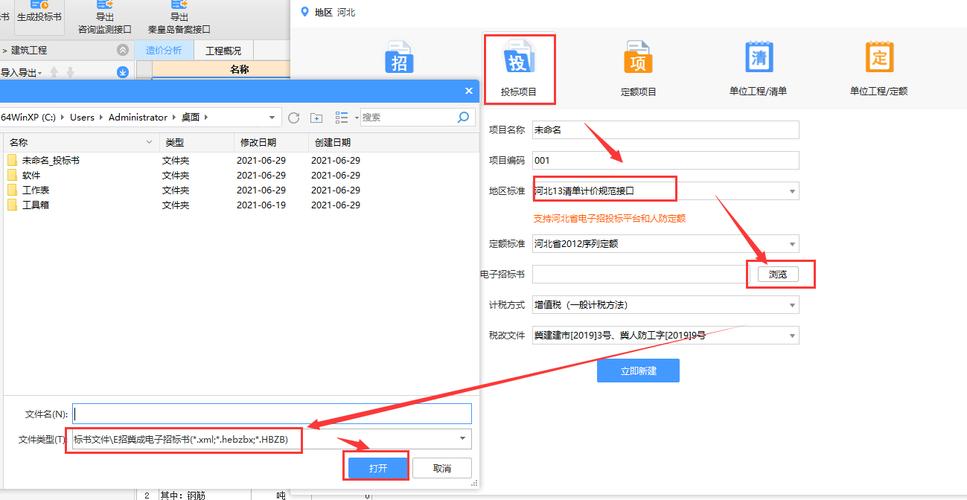Sort by the 名称 column header
This screenshot has height=500, width=967.
pos(81,142)
